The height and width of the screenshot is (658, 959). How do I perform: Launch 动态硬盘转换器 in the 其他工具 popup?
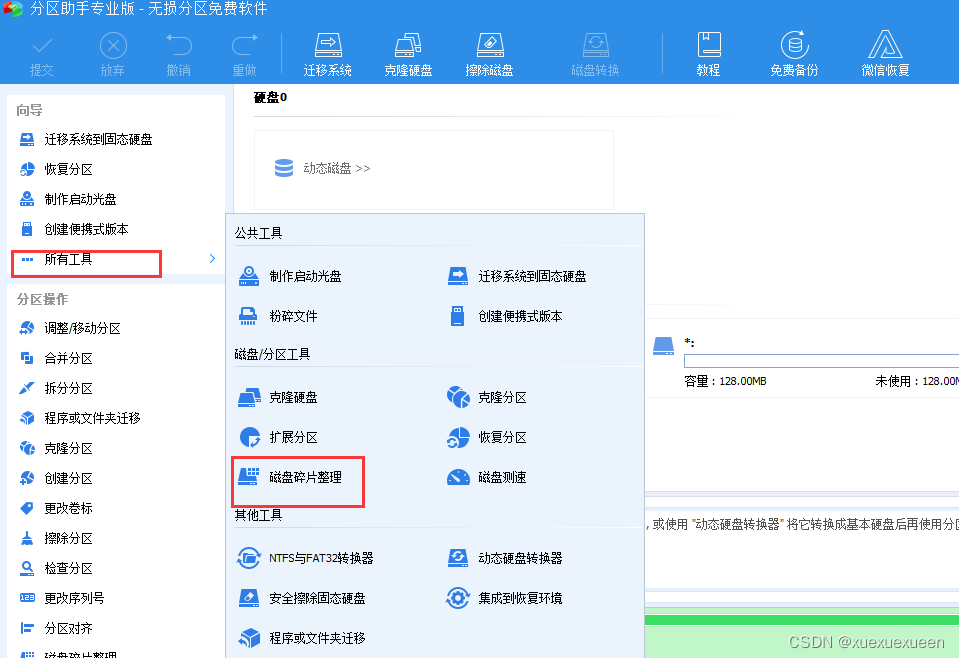(x=505, y=558)
